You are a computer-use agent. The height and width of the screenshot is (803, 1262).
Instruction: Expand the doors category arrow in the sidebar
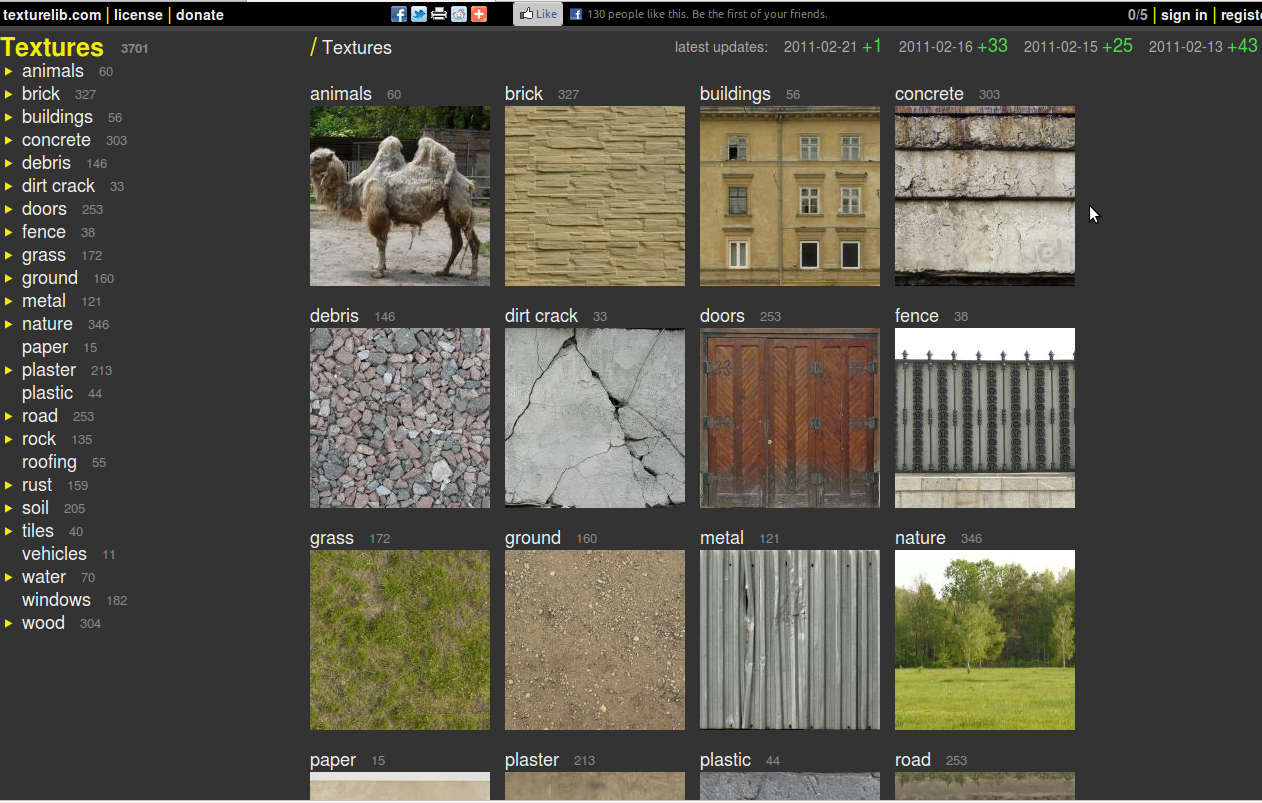pos(9,209)
